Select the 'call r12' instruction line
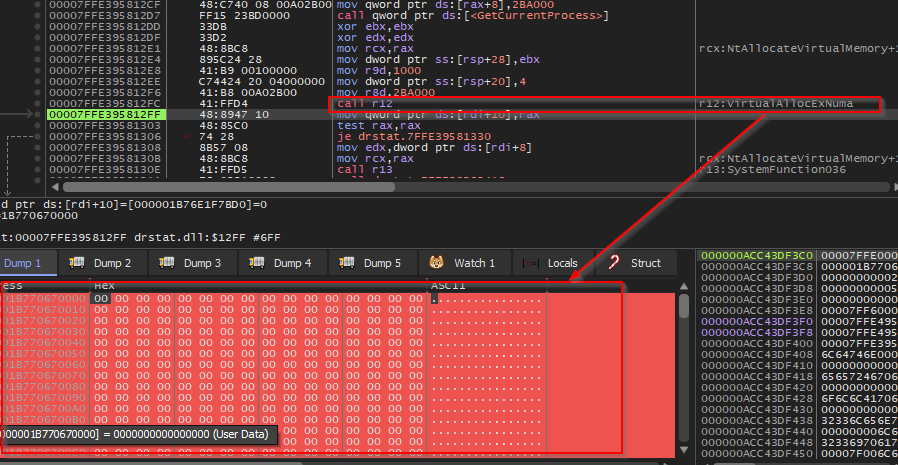This screenshot has height=465, width=898. coord(360,104)
